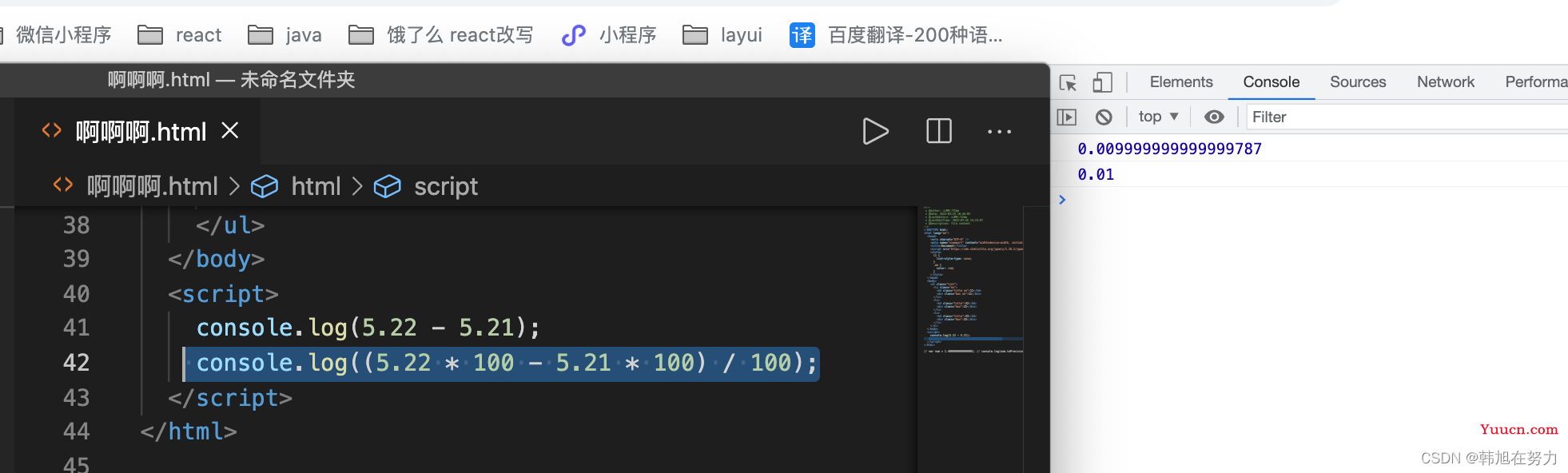Open the 小程序 bookmark
This screenshot has width=1568, height=473.
(x=609, y=35)
